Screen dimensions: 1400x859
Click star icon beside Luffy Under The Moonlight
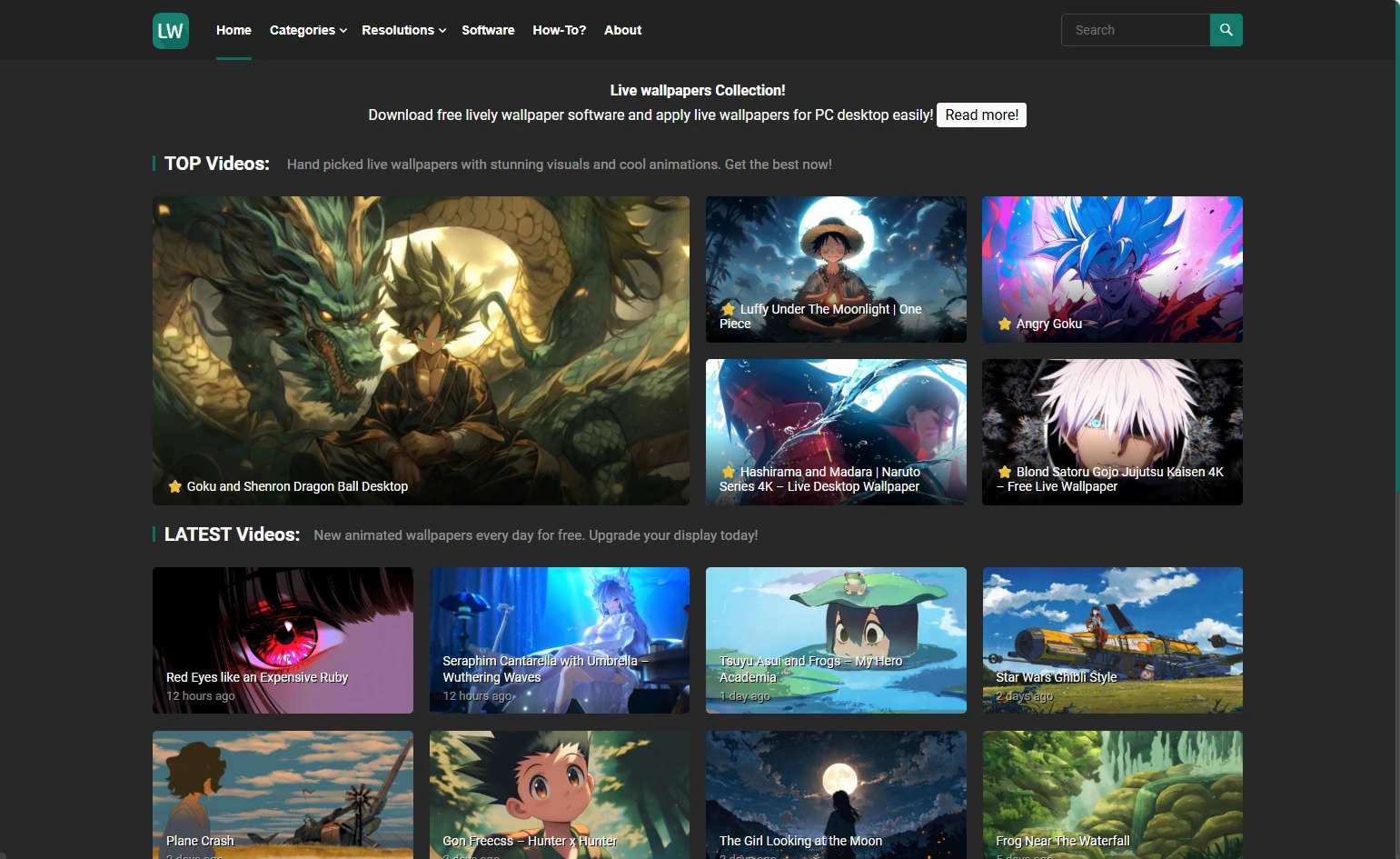point(729,309)
